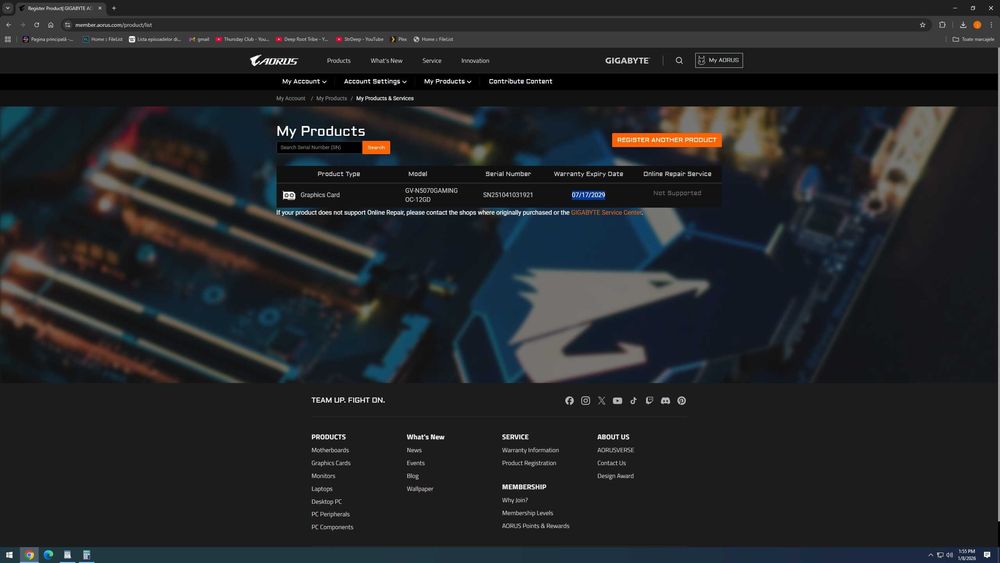
Task: Open the notification center in taskbar
Action: pos(987,555)
